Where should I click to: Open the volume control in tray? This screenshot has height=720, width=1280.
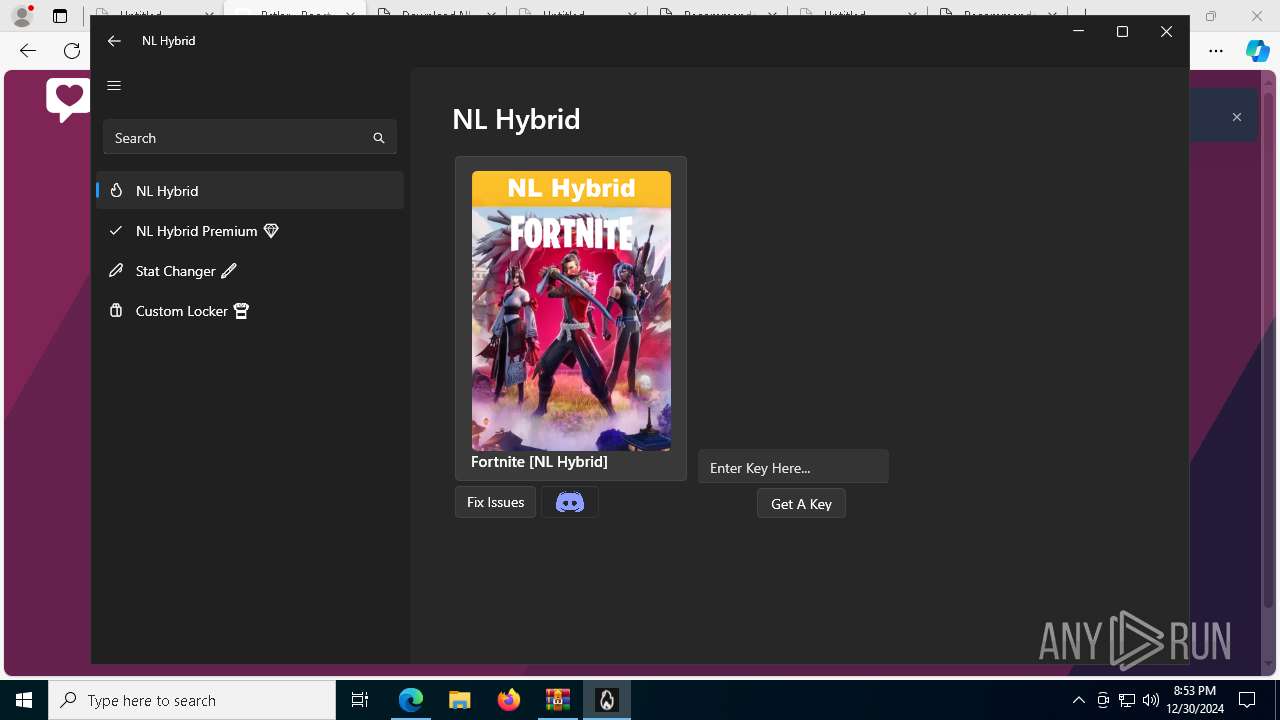(1151, 700)
